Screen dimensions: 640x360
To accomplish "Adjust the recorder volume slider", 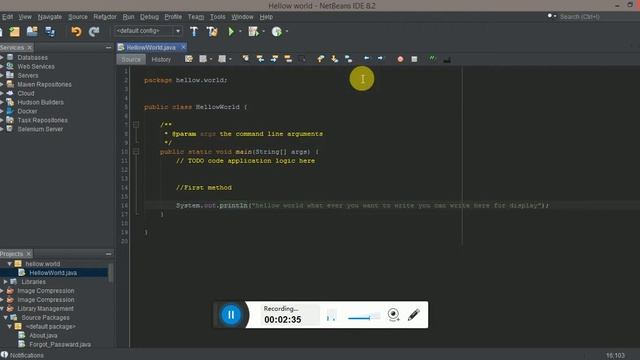I will click(x=364, y=317).
